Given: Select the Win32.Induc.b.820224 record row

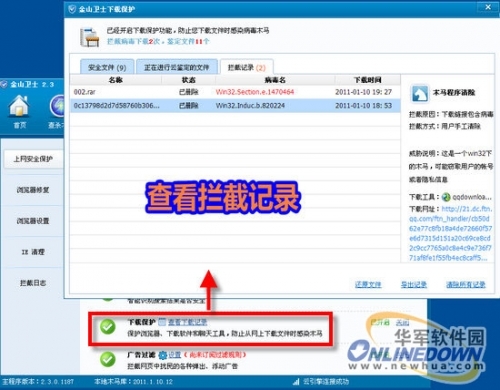Looking at the screenshot, I should pos(235,106).
